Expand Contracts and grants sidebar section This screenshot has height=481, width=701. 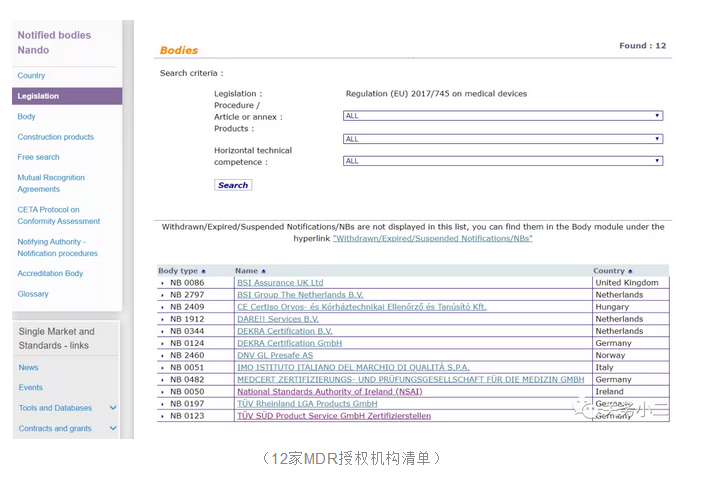tap(113, 428)
